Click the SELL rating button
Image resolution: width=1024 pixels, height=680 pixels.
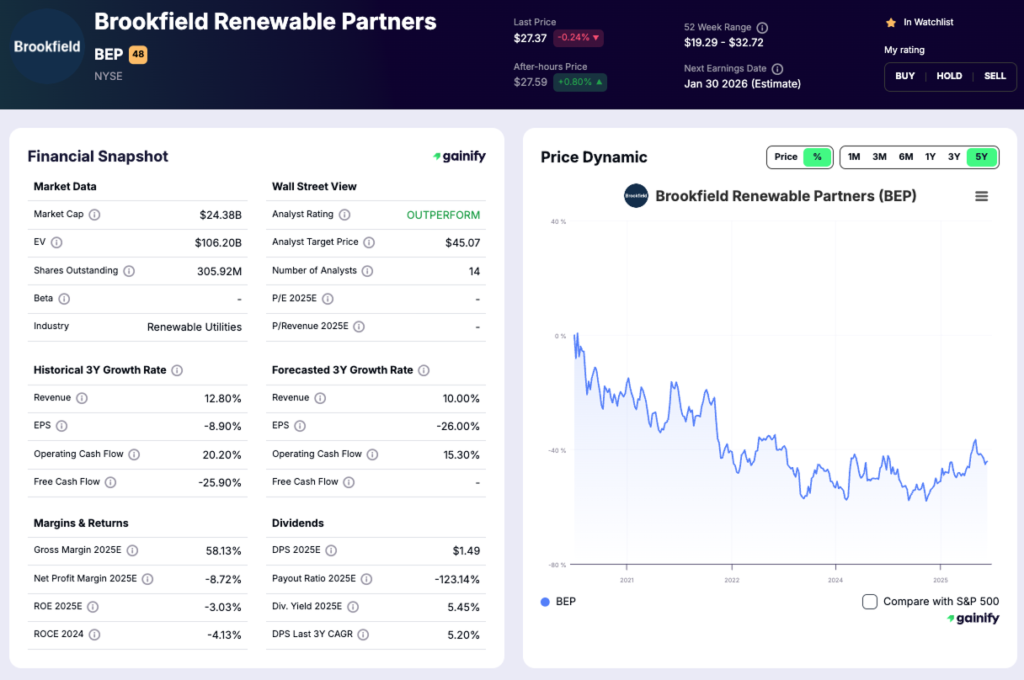[995, 75]
